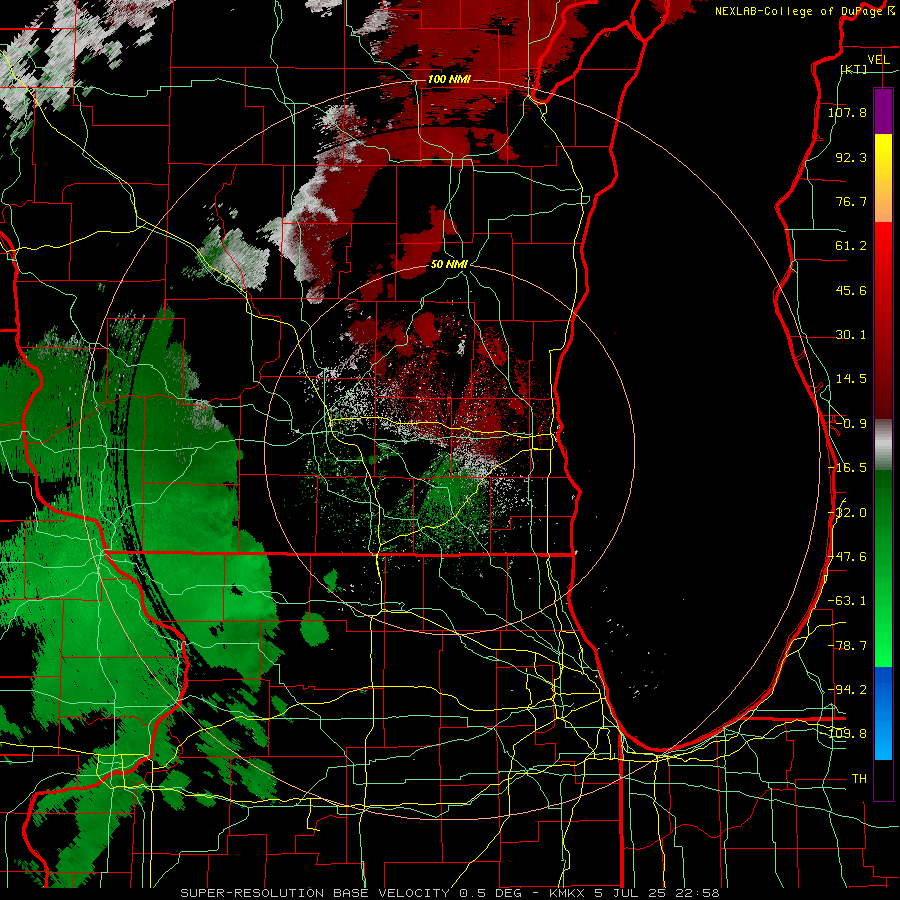Click the 14.5 scale value
The width and height of the screenshot is (900, 900).
[x=851, y=379]
